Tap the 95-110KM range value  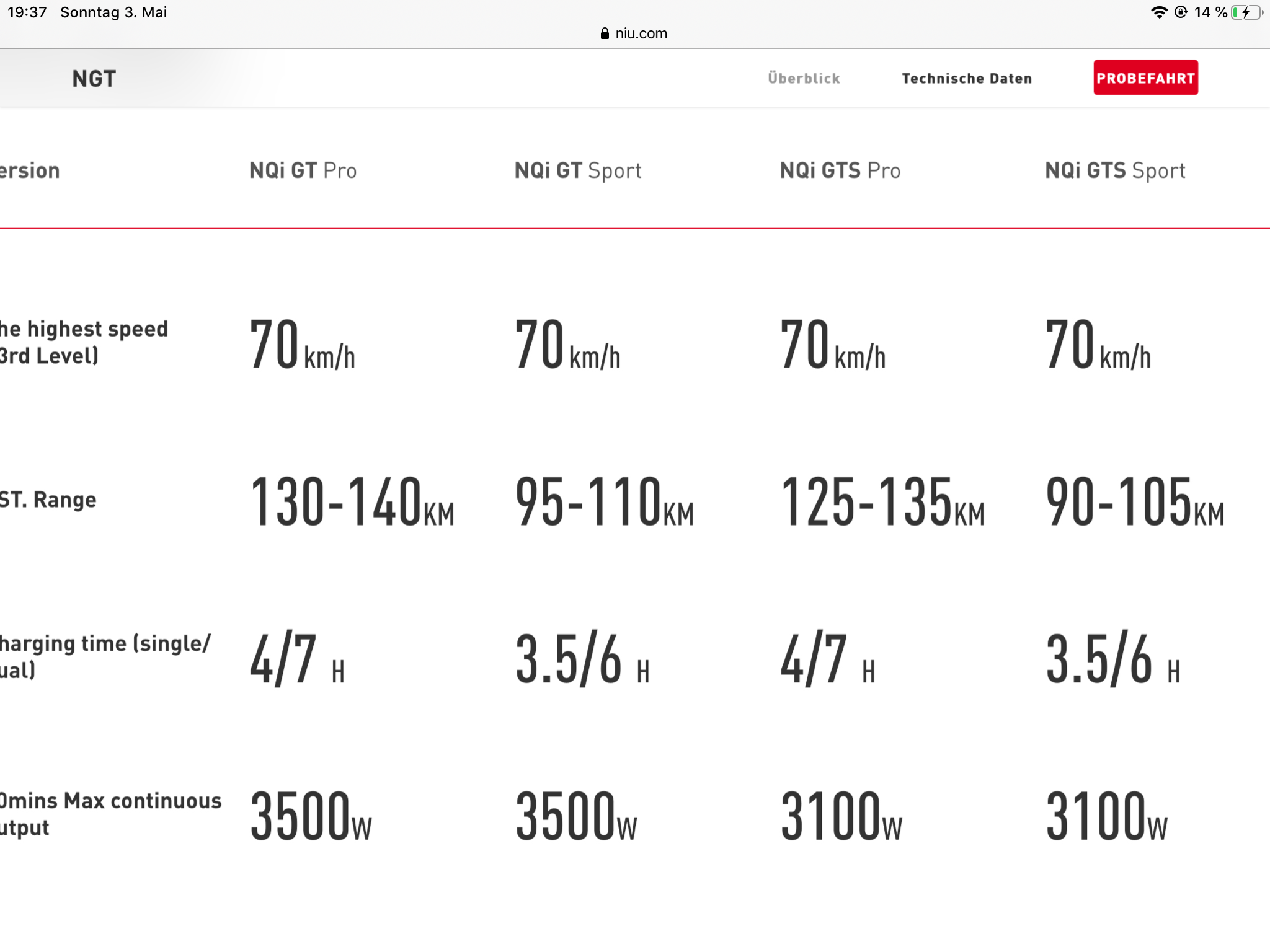605,502
